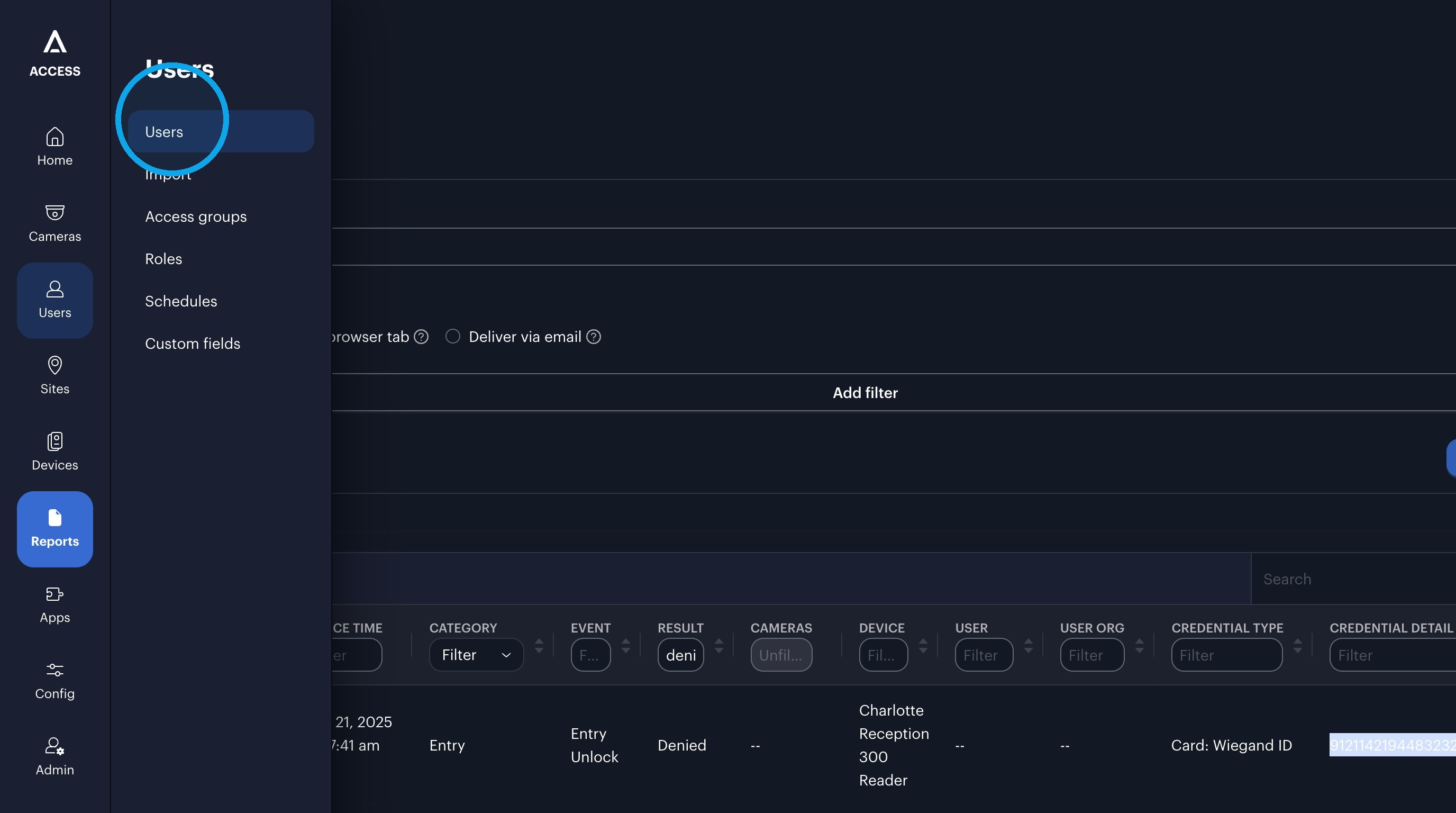The height and width of the screenshot is (813, 1456).
Task: Click the Add filter button
Action: tap(866, 393)
